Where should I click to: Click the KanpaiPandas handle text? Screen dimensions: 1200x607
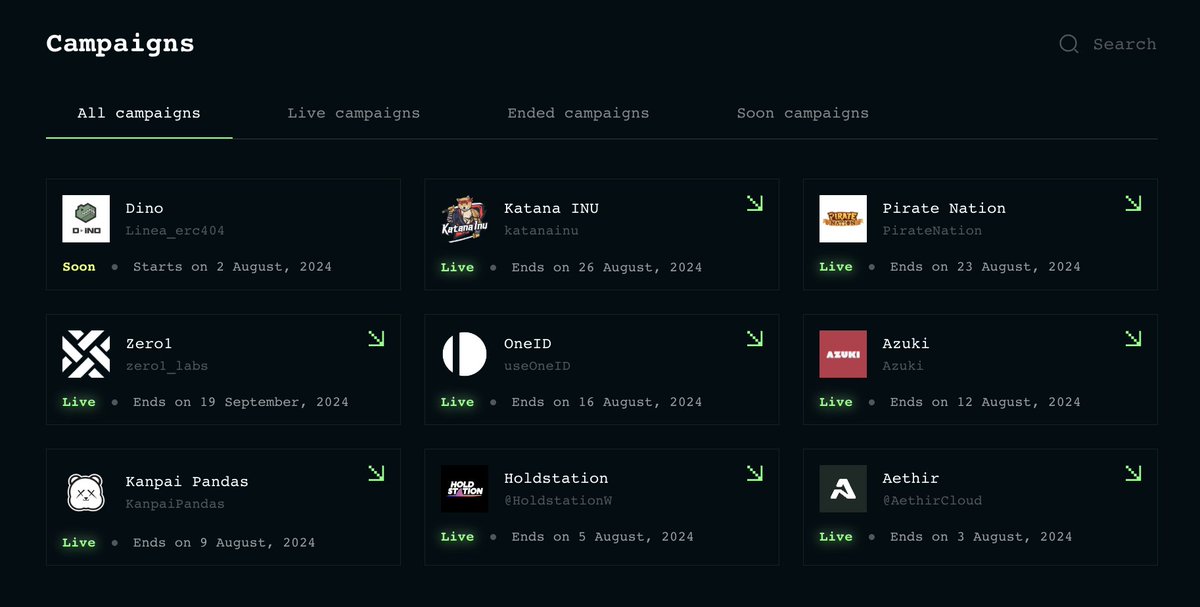click(x=175, y=504)
